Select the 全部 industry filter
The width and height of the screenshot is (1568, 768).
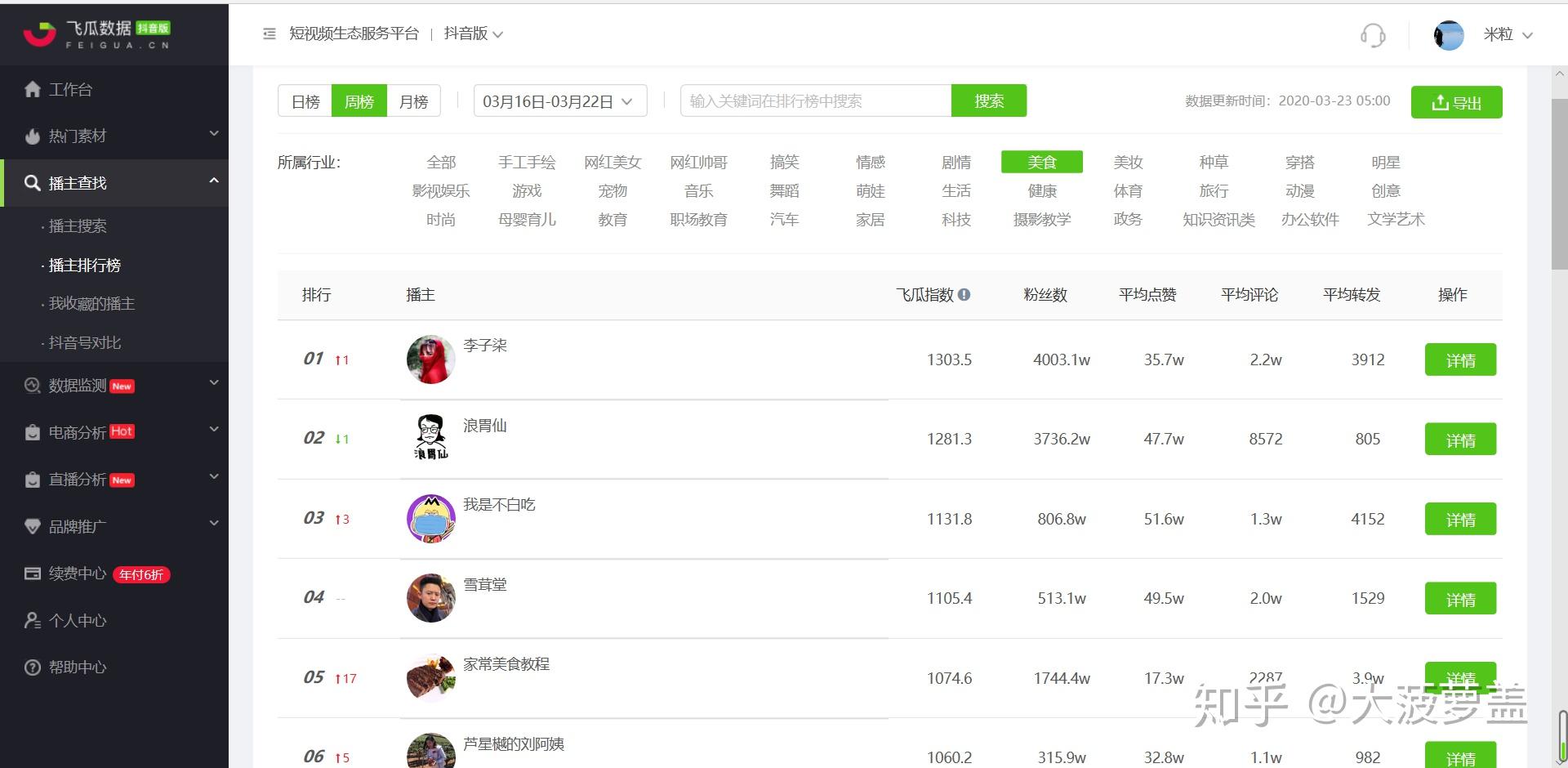pyautogui.click(x=441, y=163)
